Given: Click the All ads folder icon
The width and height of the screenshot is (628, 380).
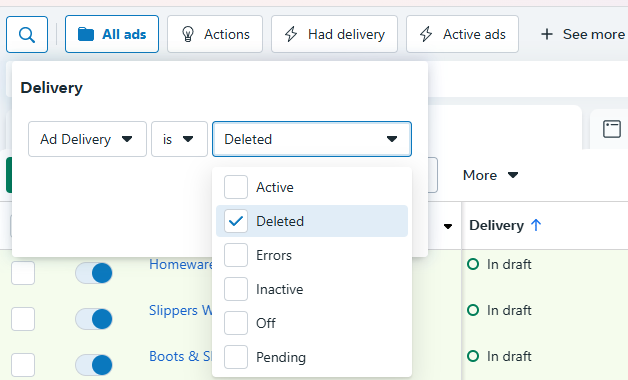Looking at the screenshot, I should 86,34.
